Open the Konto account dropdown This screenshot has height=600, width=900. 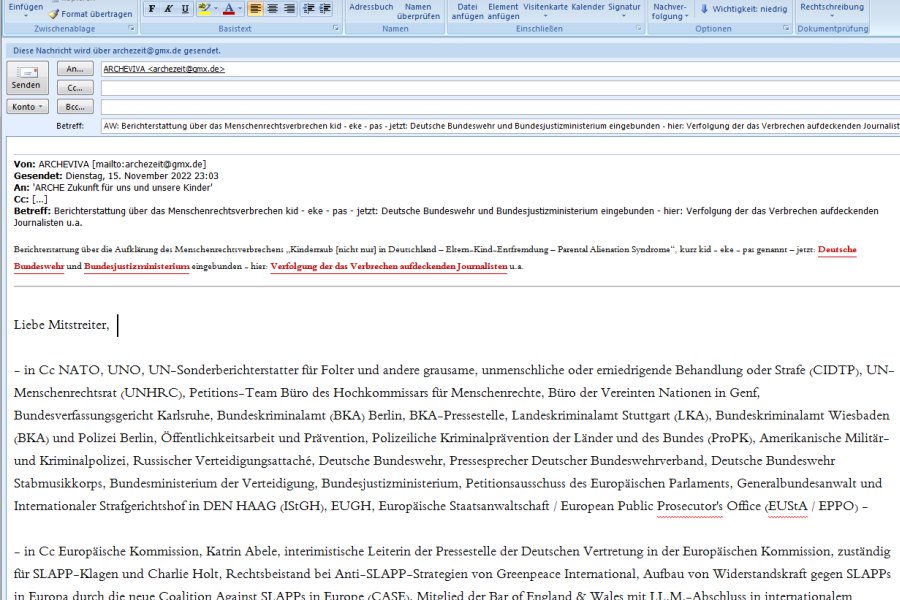tap(28, 107)
